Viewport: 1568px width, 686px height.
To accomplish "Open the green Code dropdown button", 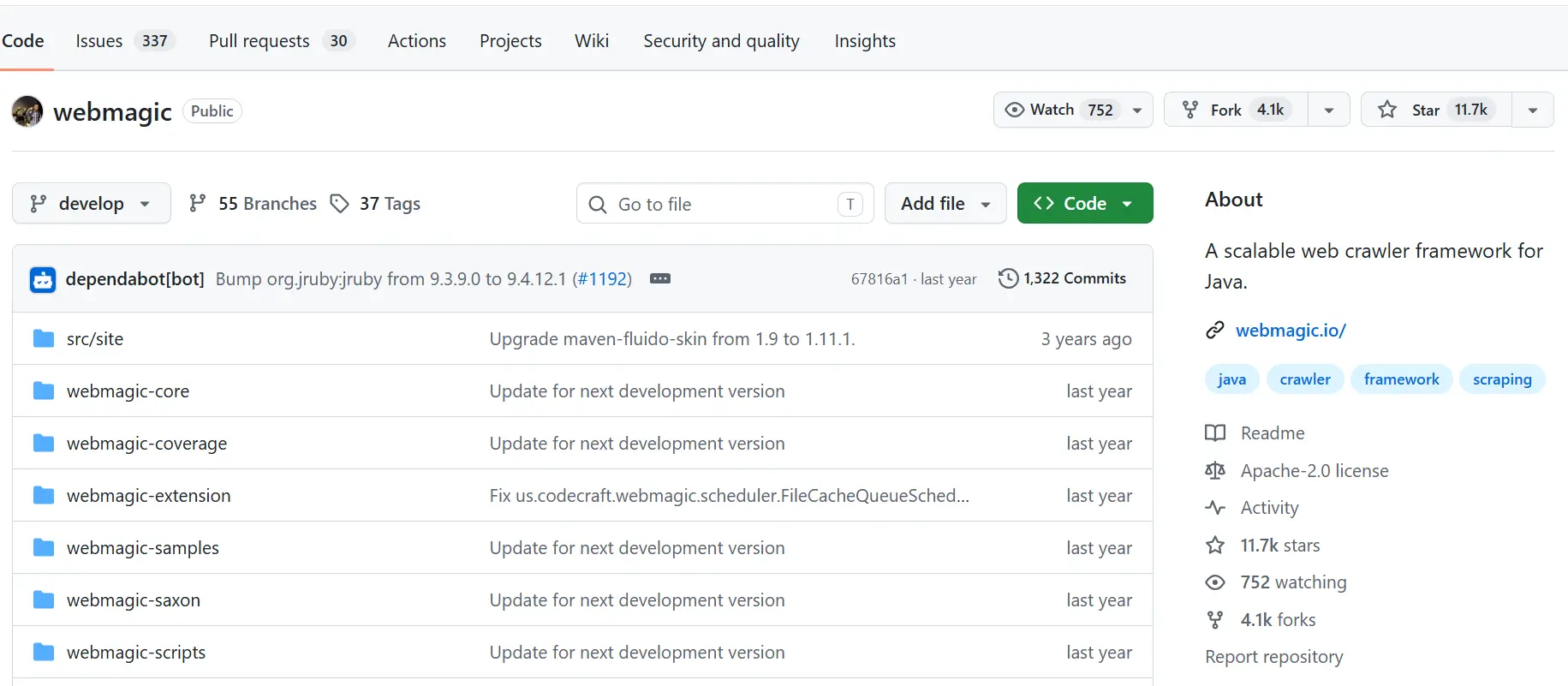I will 1085,203.
